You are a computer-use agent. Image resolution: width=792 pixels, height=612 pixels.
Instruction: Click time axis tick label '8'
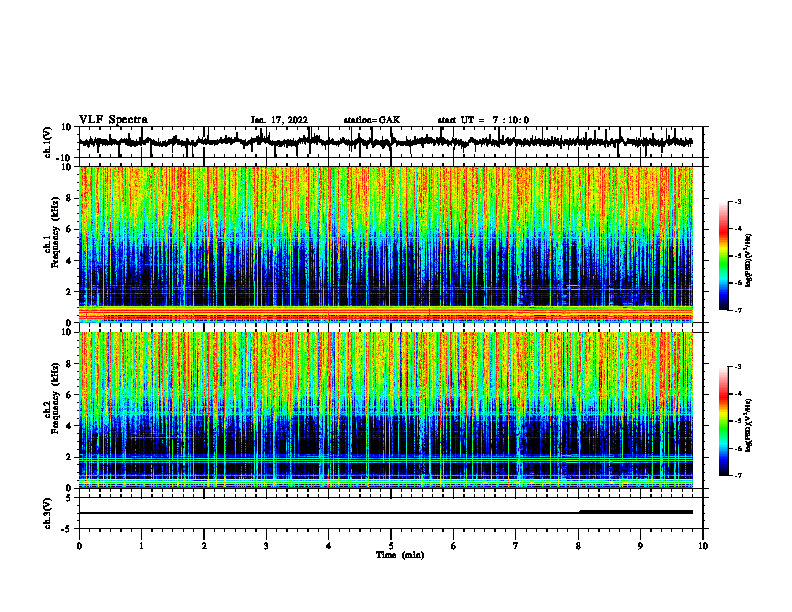tap(578, 546)
